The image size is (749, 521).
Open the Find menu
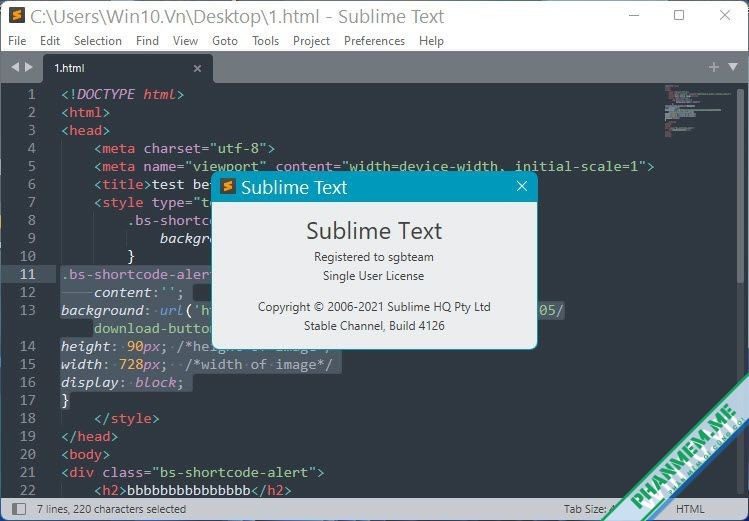147,41
